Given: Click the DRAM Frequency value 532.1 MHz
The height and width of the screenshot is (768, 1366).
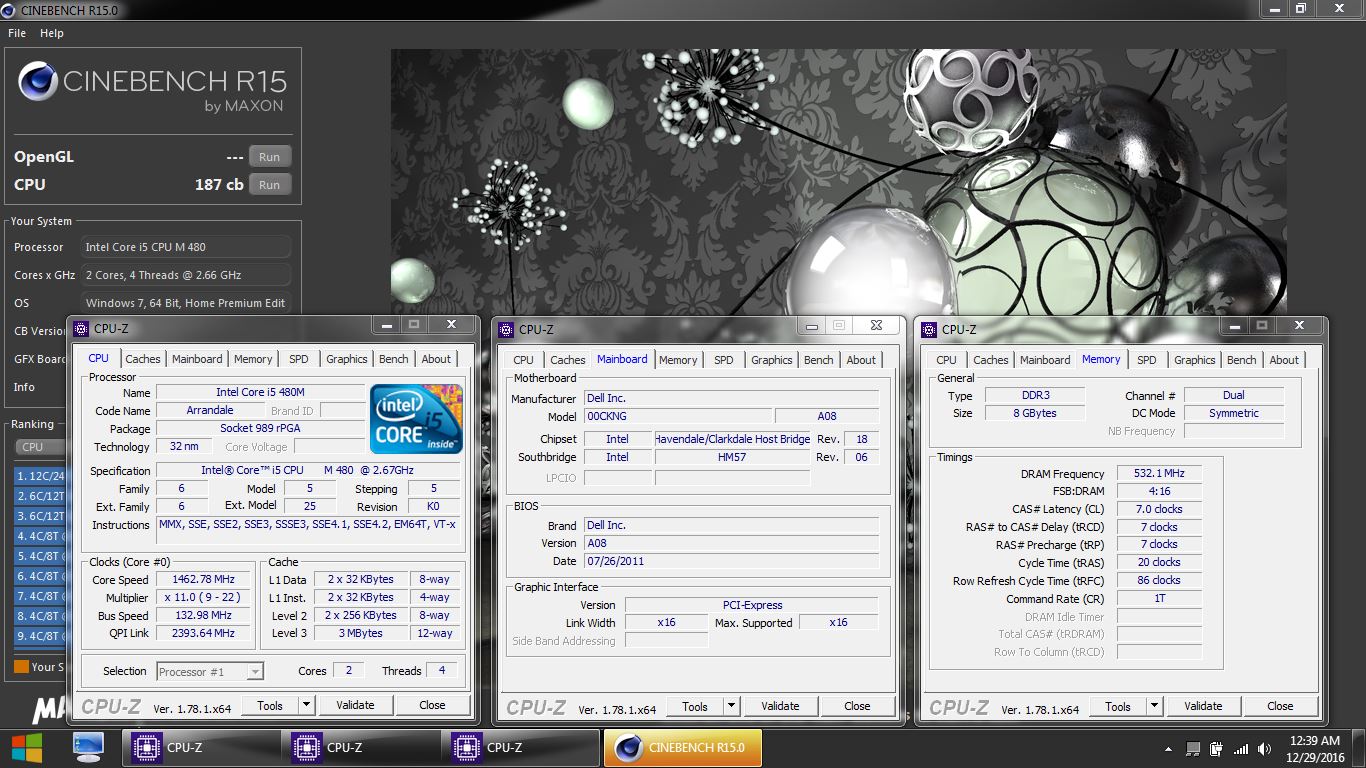Looking at the screenshot, I should click(1158, 474).
